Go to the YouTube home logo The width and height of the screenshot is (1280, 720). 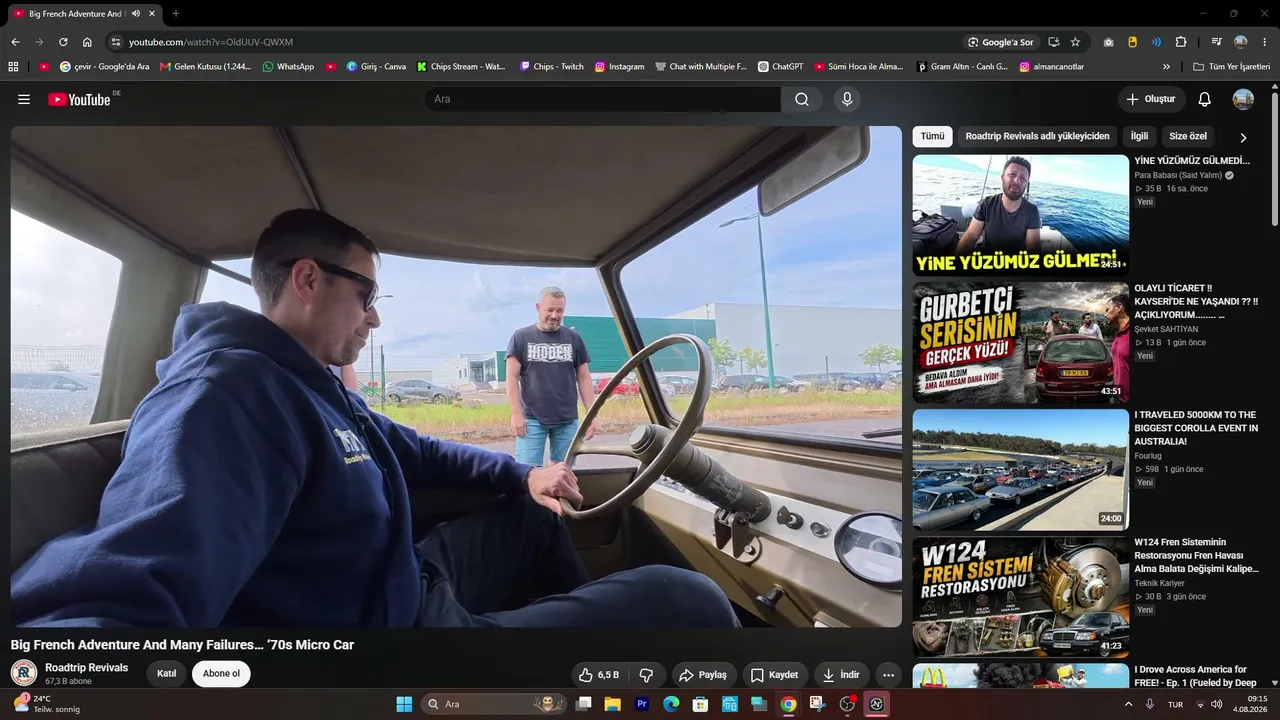click(x=79, y=99)
